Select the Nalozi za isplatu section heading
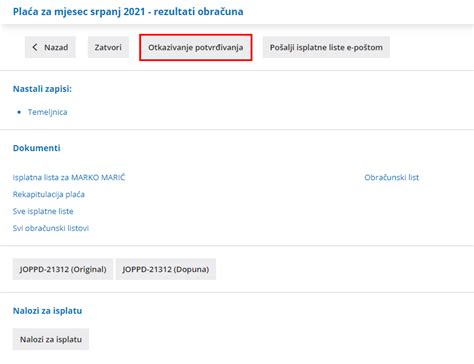This screenshot has width=474, height=364. coord(47,311)
